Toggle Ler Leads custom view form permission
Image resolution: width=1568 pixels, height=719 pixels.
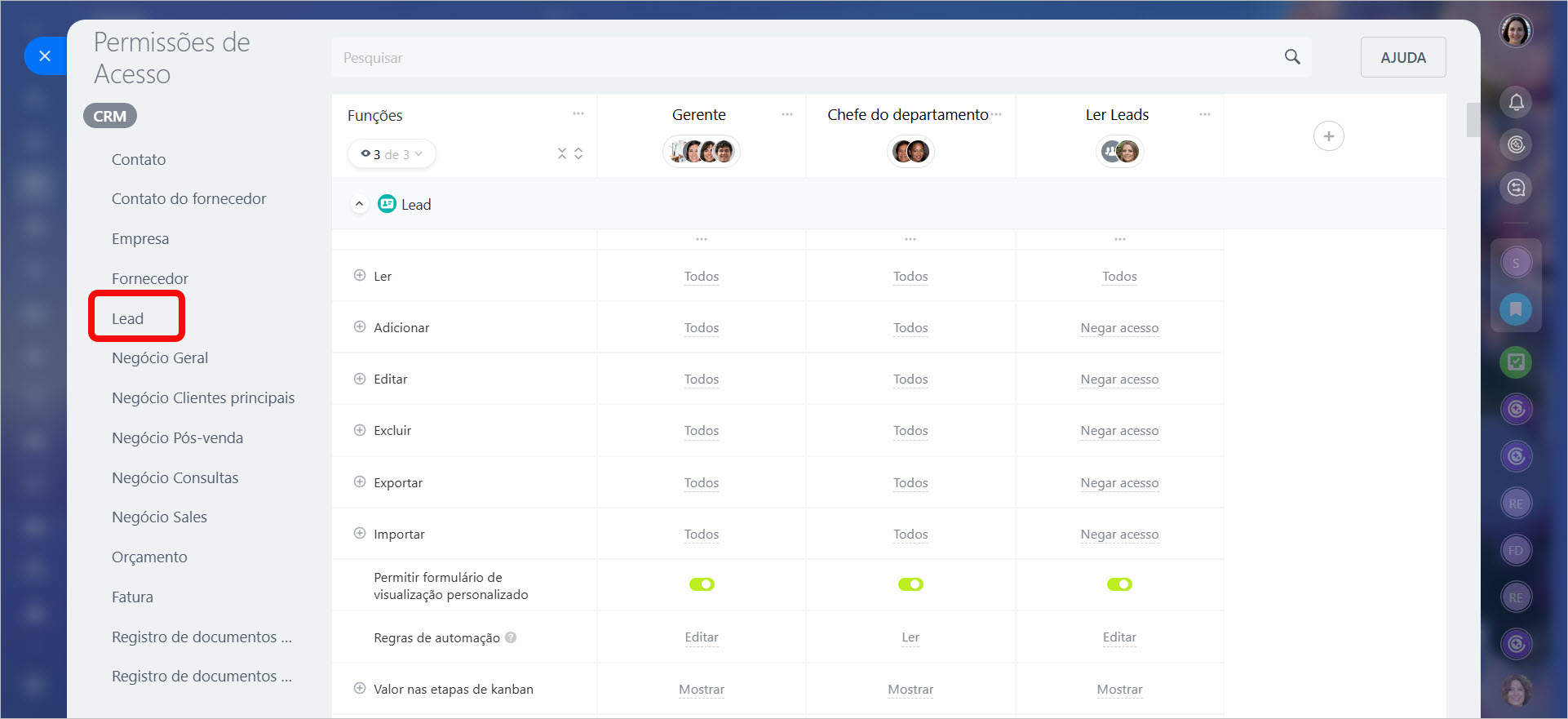tap(1119, 584)
